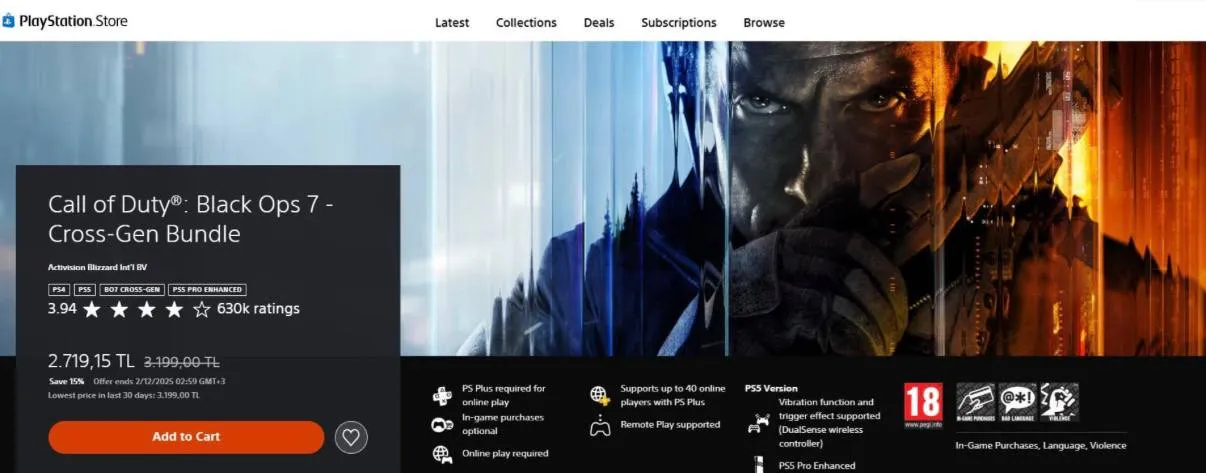Click the PS5 Version heading

point(771,388)
